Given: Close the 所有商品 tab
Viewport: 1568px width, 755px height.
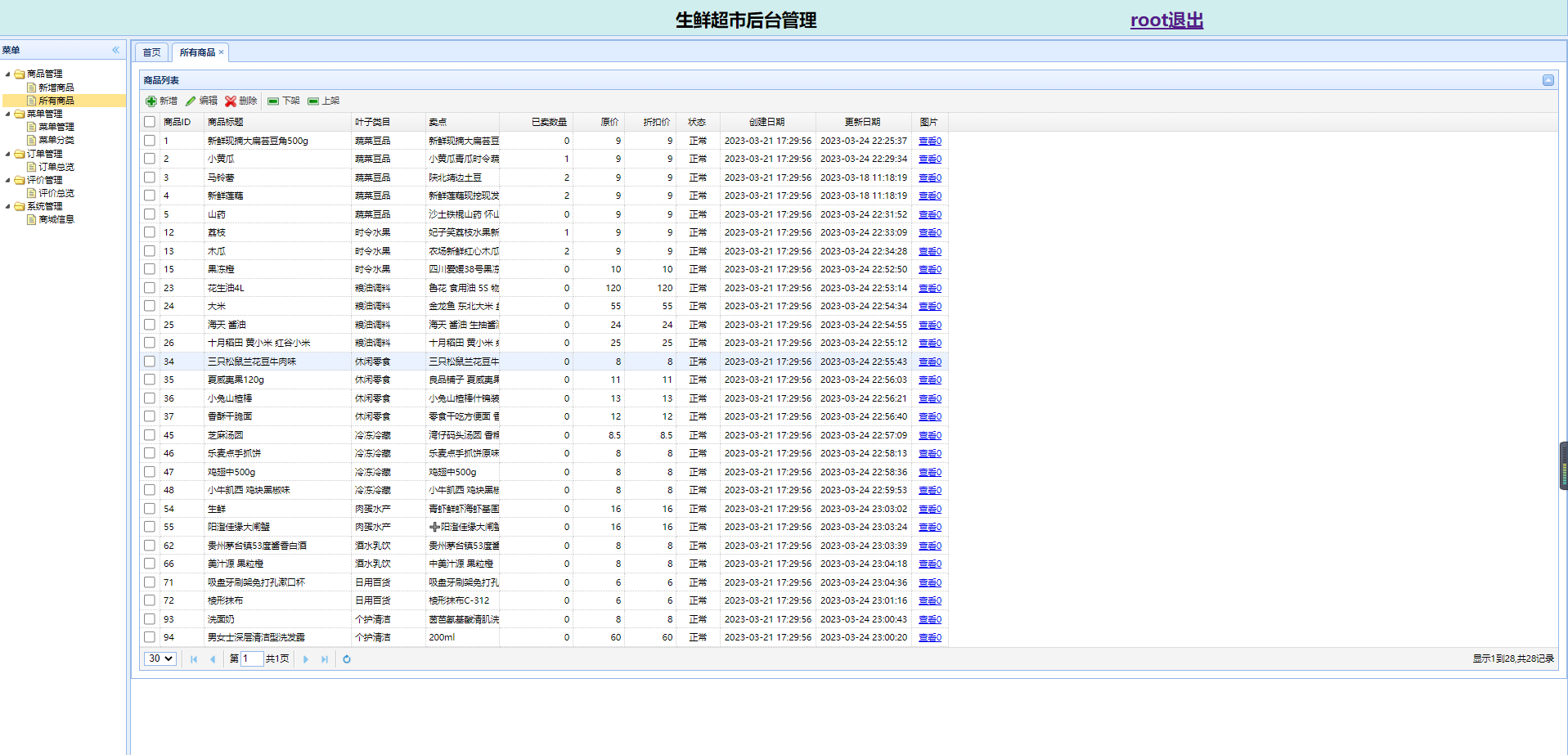Looking at the screenshot, I should [221, 52].
